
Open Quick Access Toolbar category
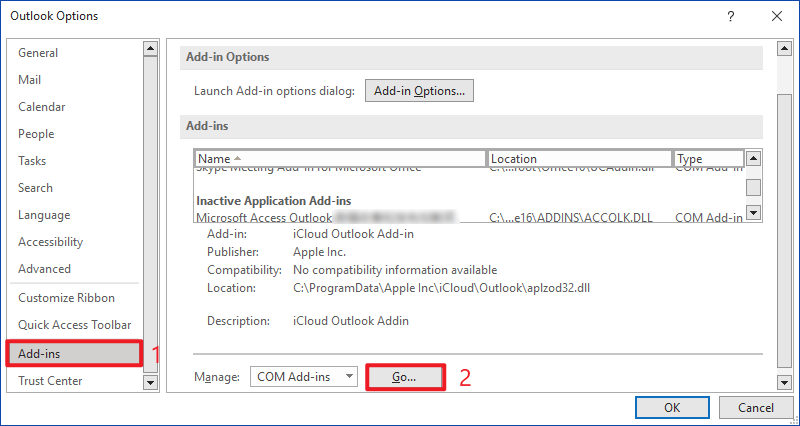coord(74,325)
